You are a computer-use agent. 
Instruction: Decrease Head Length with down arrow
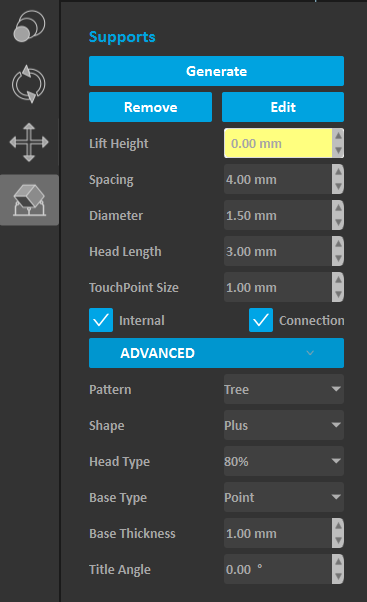click(x=338, y=259)
